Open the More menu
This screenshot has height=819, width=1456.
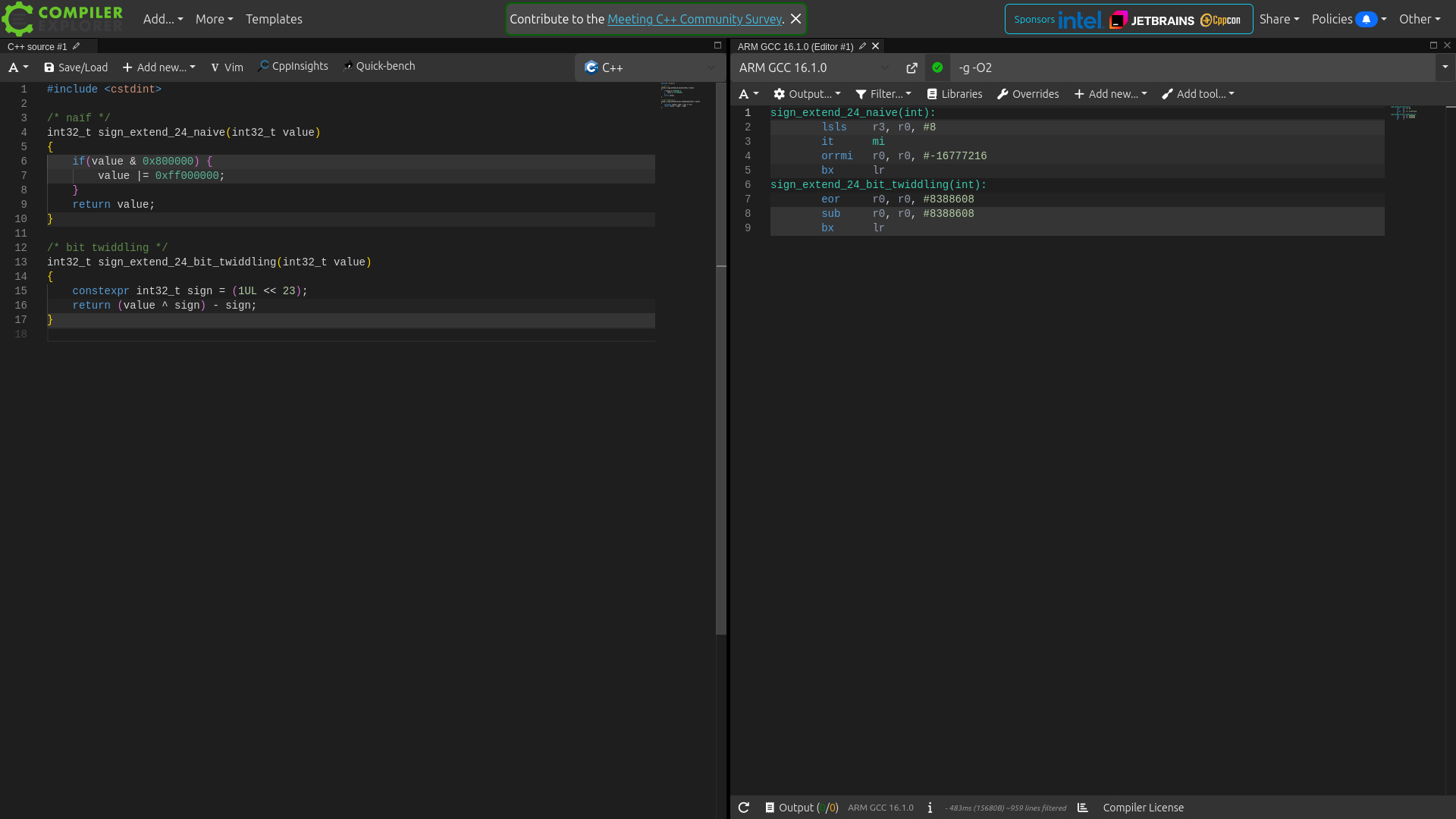(214, 19)
